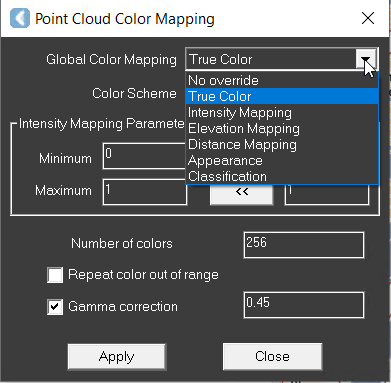Focus the Maximum value input field
The width and height of the screenshot is (391, 383).
tap(145, 192)
